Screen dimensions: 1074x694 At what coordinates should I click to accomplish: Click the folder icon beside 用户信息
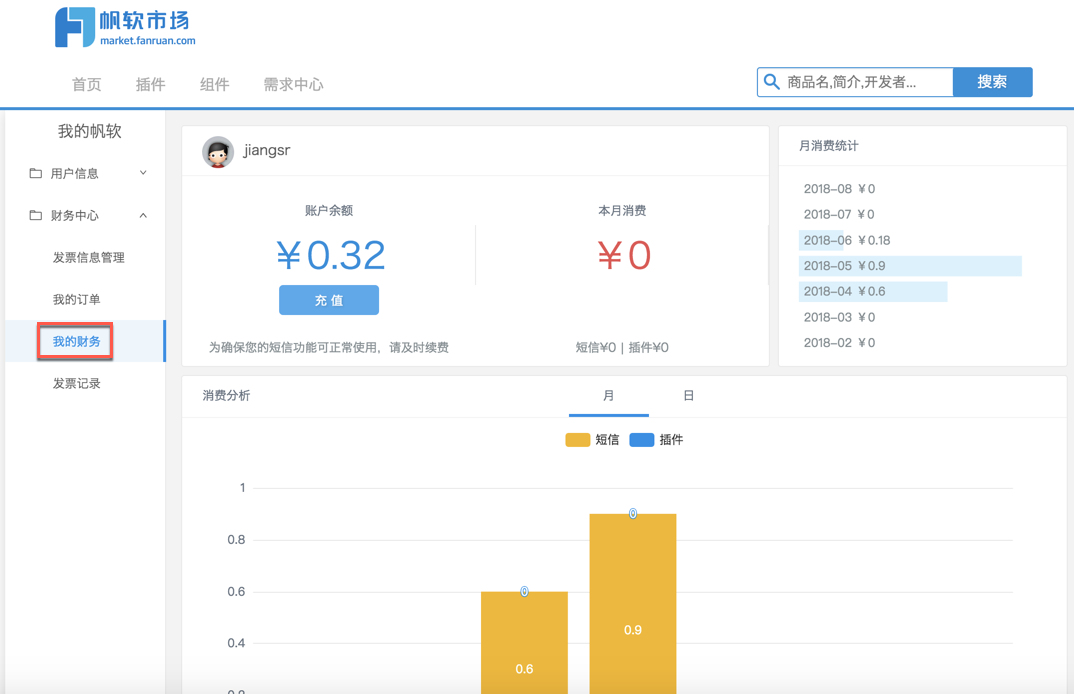point(36,173)
